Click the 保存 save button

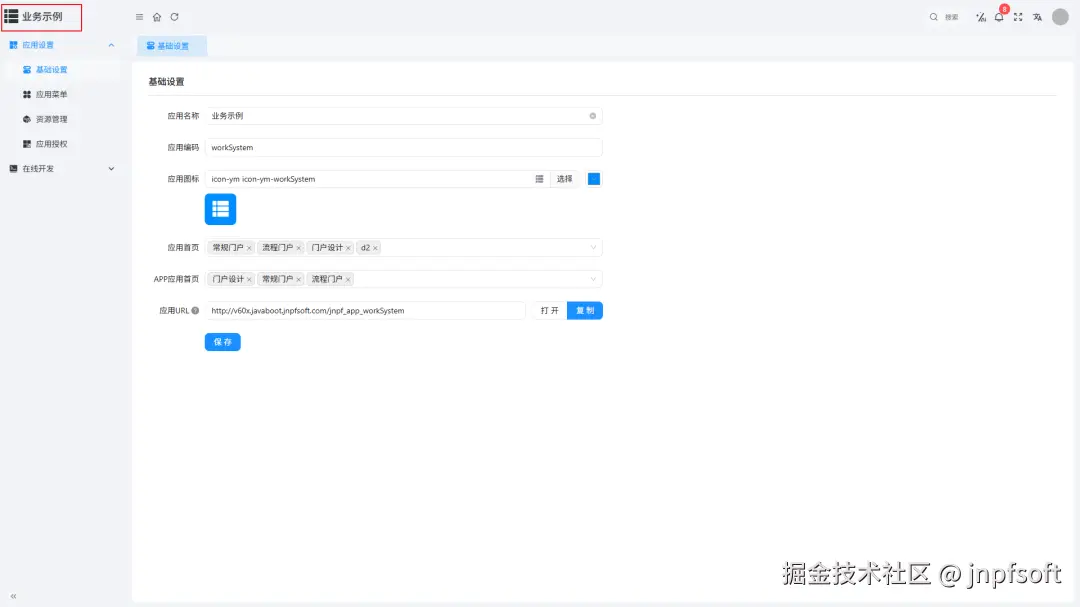(222, 341)
